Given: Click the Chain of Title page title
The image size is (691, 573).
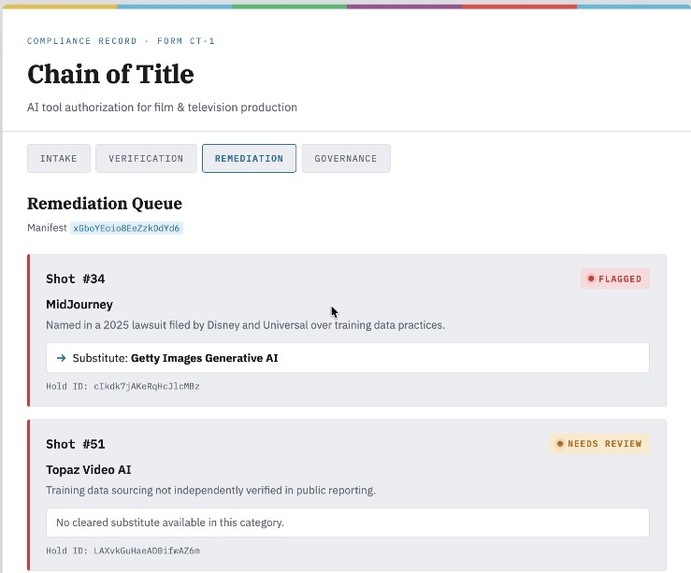Looking at the screenshot, I should pyautogui.click(x=111, y=74).
